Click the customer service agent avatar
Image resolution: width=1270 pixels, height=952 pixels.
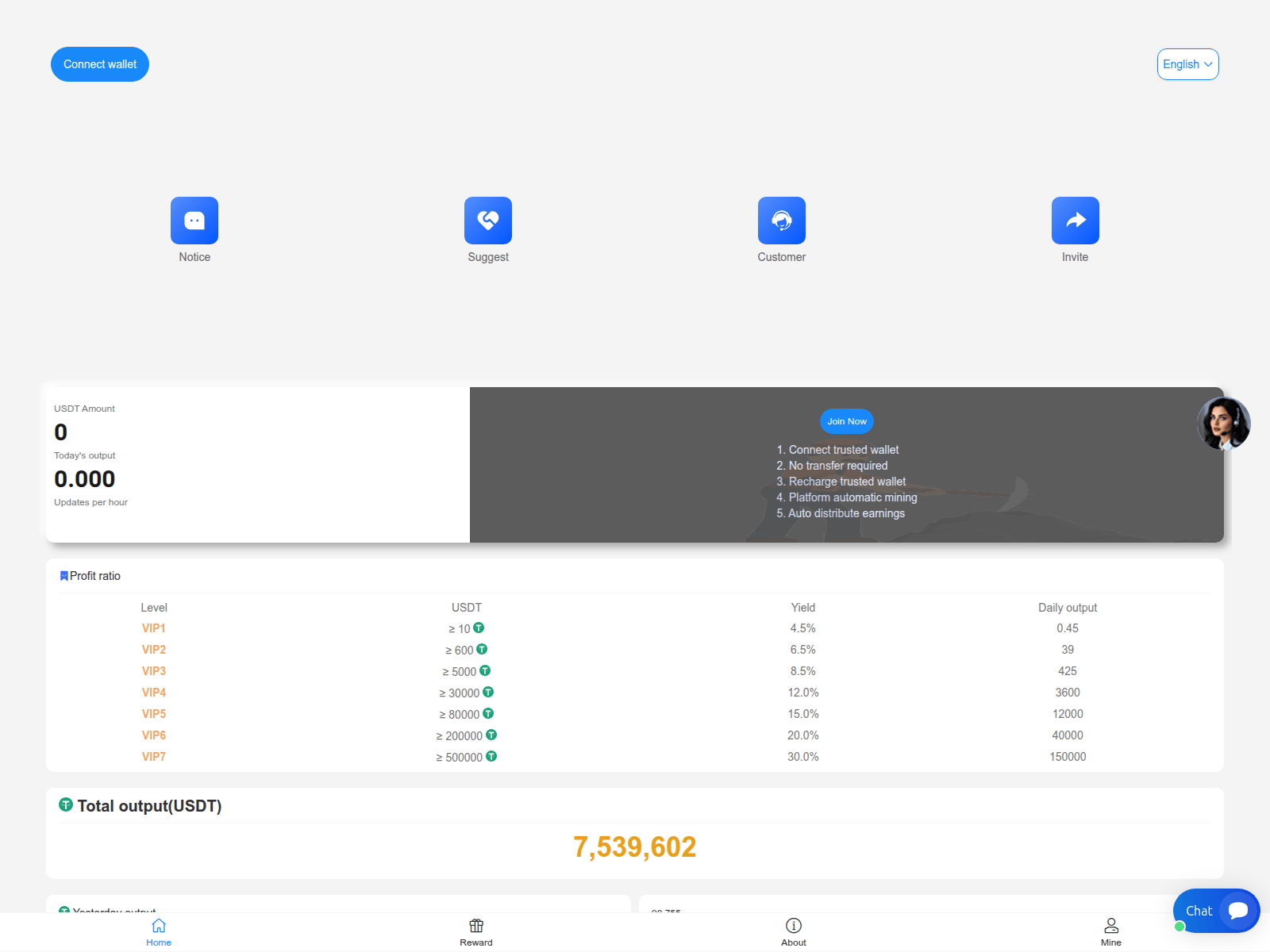pos(1223,424)
